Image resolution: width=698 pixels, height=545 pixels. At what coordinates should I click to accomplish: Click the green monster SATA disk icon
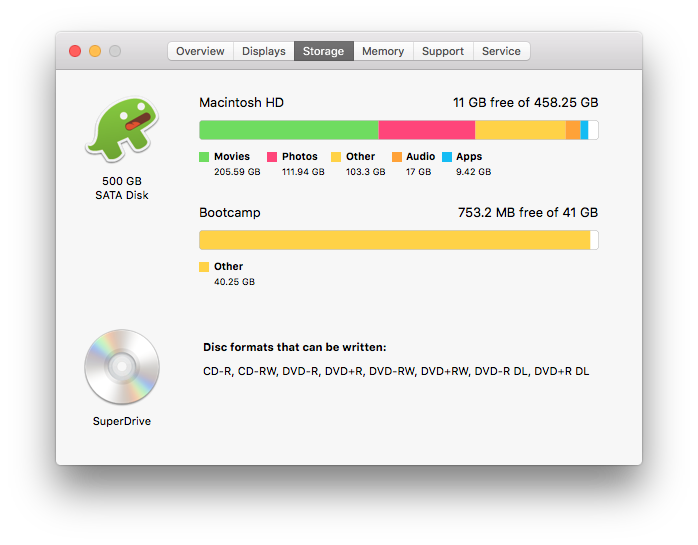click(x=122, y=130)
